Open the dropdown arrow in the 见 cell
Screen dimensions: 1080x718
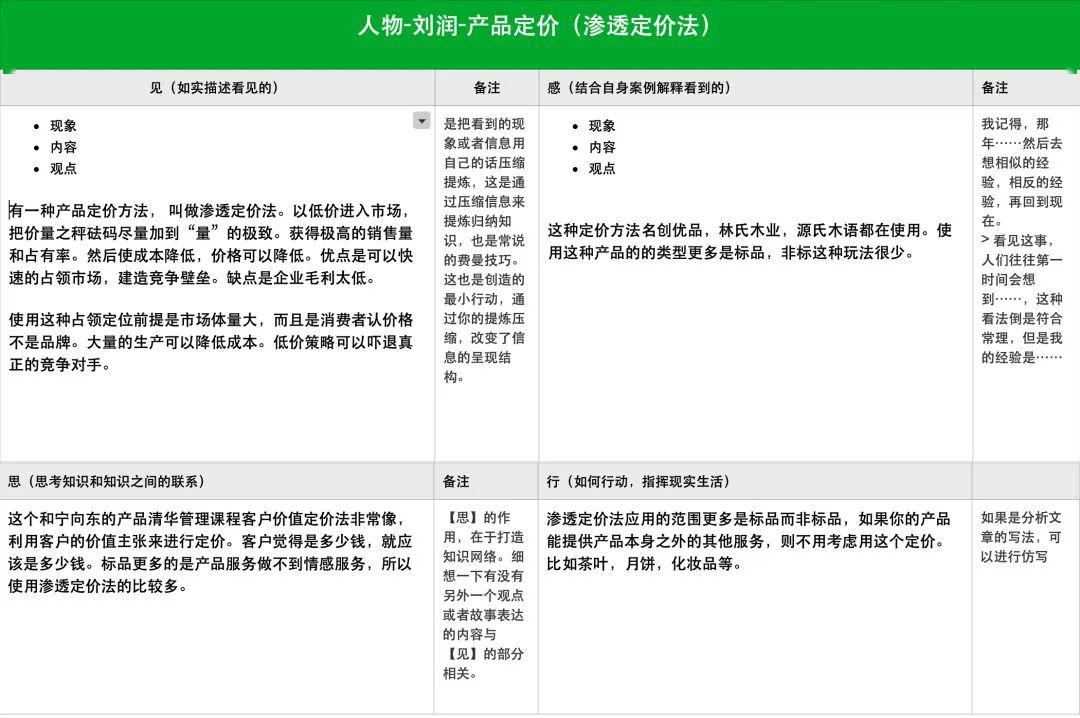pos(422,121)
